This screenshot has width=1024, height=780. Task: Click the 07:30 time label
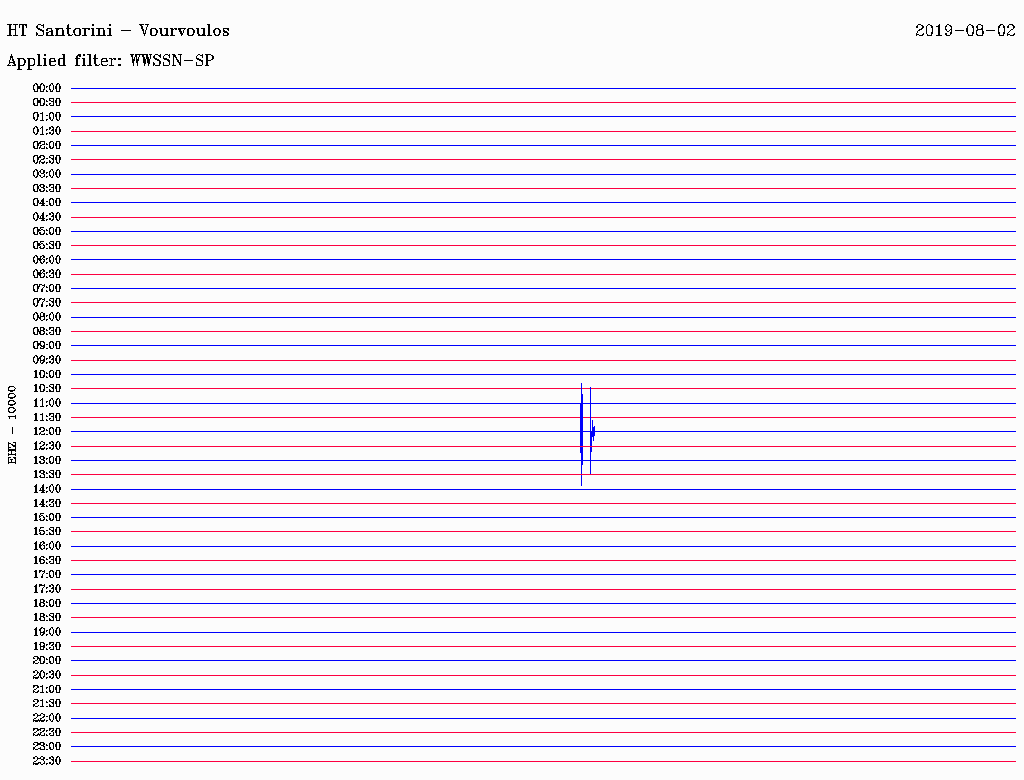click(47, 303)
